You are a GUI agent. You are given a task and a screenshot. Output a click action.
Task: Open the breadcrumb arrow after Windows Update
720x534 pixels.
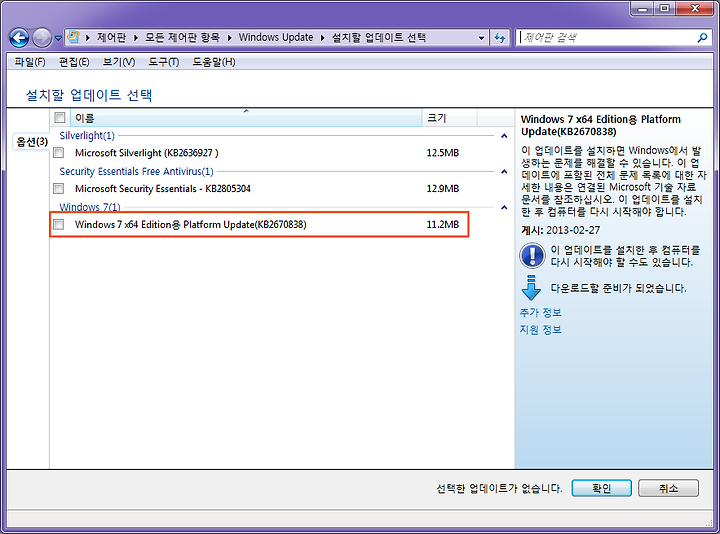(322, 38)
